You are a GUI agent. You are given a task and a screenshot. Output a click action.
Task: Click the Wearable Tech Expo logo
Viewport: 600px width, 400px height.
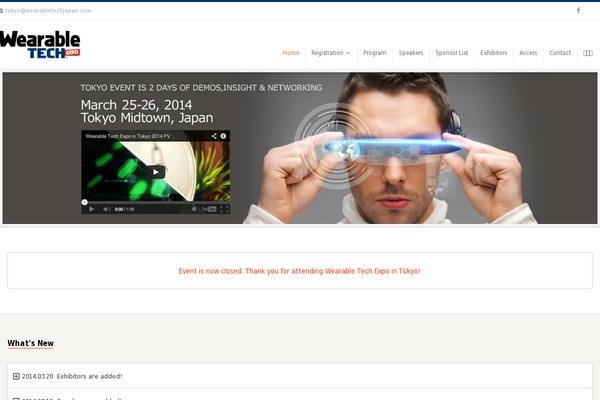coord(40,45)
